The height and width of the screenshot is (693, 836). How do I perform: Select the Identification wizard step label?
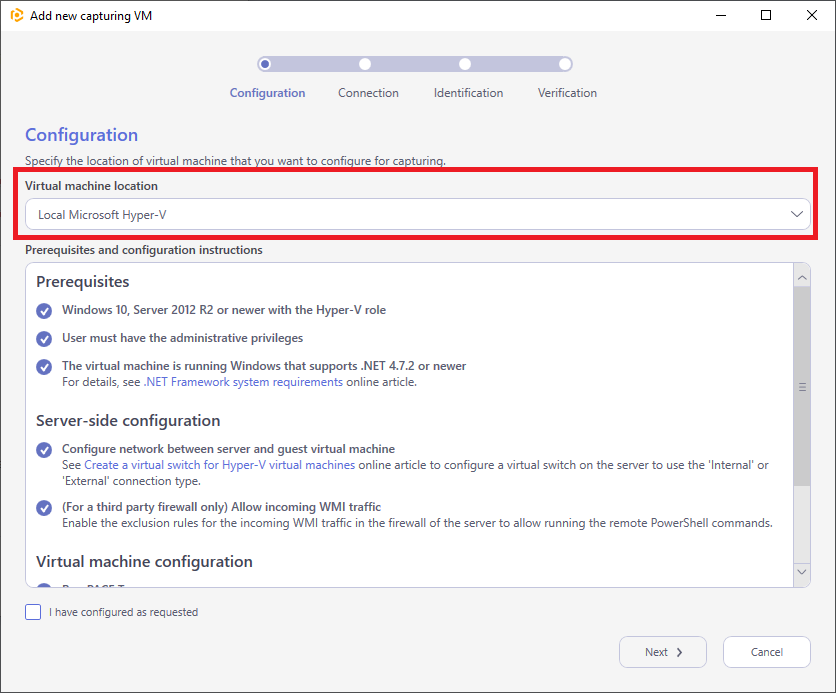pyautogui.click(x=468, y=93)
